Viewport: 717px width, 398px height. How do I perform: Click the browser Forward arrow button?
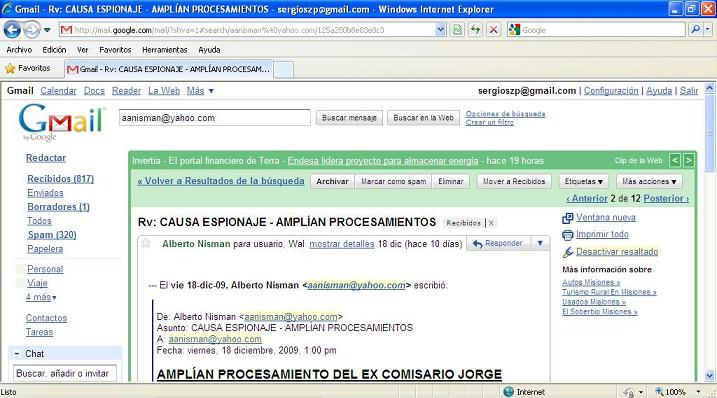31,30
